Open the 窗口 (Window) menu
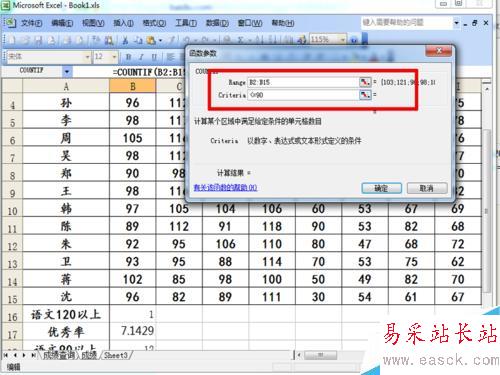Viewport: 500px width, 375px height. [250, 23]
